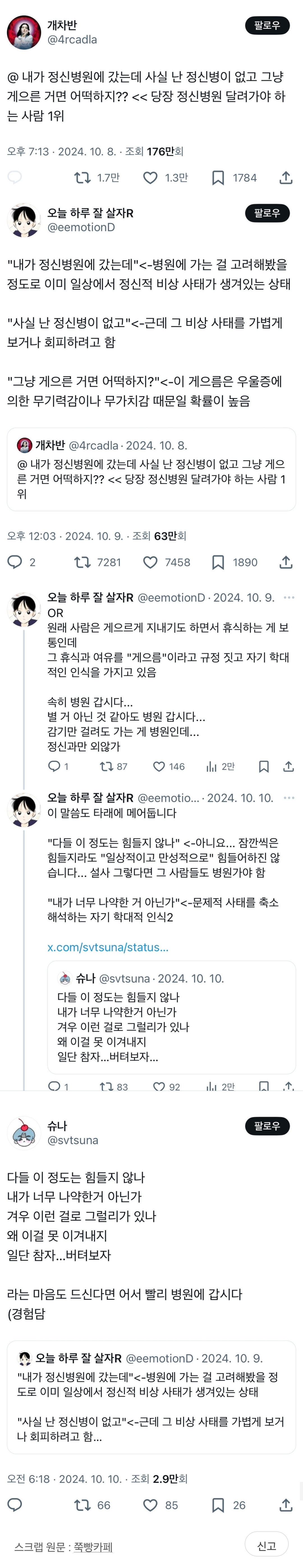Like the 슈나 tweet showing 85 likes

(150, 1505)
